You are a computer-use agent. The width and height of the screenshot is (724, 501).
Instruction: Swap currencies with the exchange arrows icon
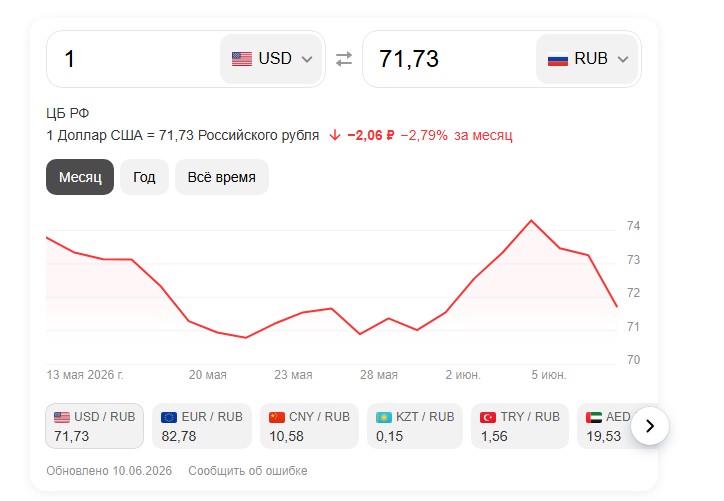(x=344, y=59)
